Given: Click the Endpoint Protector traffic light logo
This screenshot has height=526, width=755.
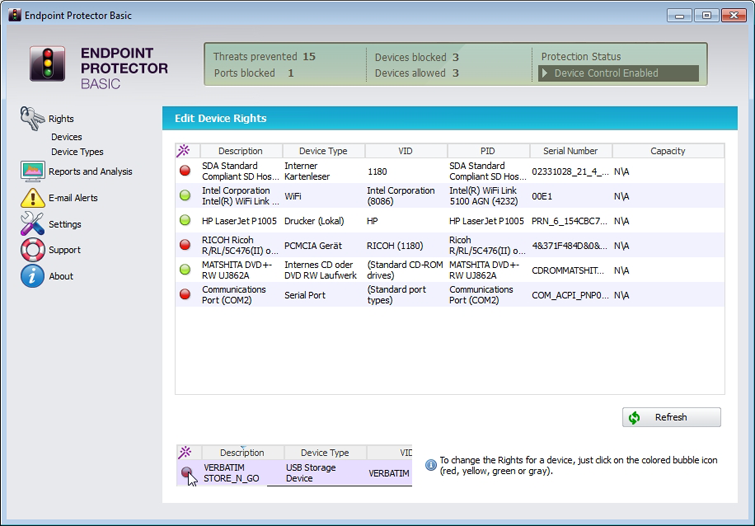Looking at the screenshot, I should [x=47, y=64].
